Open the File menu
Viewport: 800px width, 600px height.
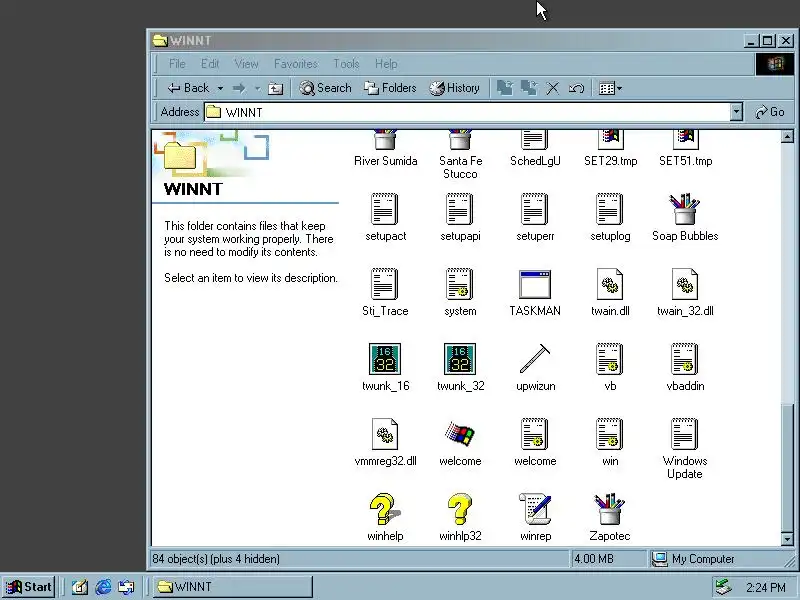point(177,64)
